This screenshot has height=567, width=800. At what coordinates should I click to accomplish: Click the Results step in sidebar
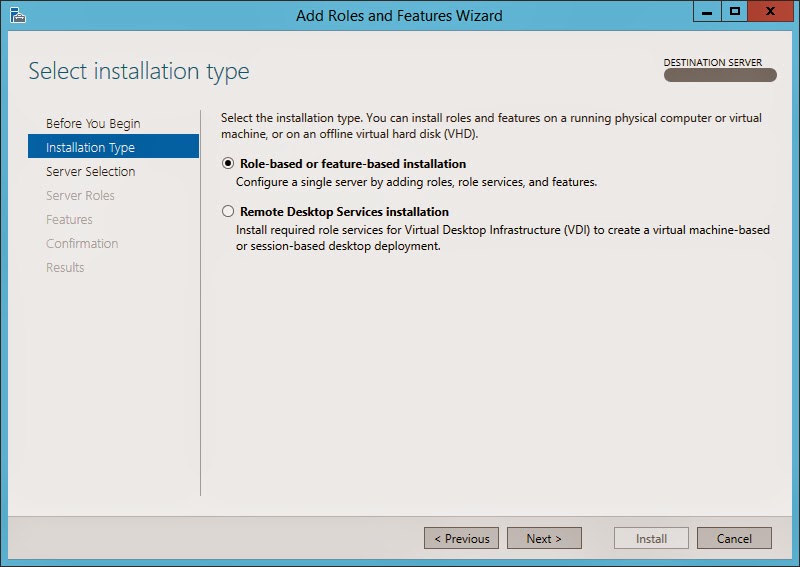(x=65, y=267)
